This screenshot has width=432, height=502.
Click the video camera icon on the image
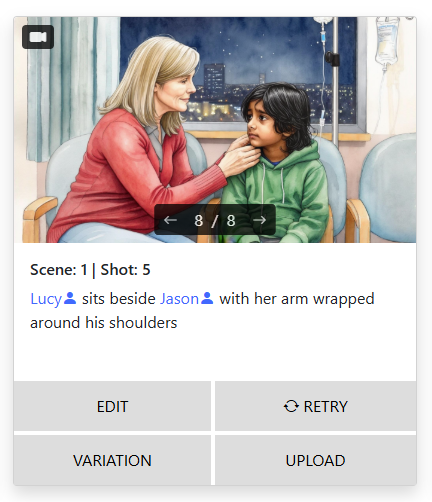pos(38,37)
